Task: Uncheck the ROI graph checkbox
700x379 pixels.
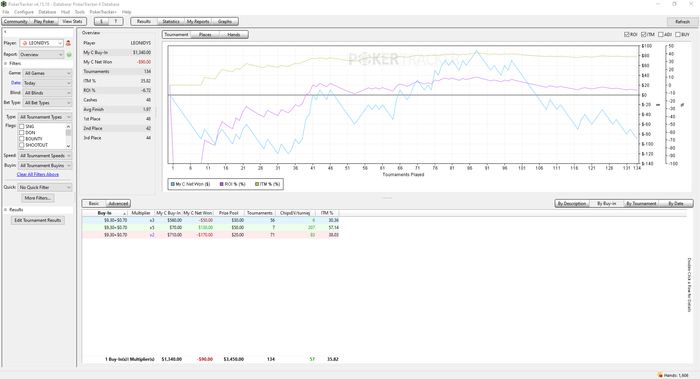Action: 627,34
